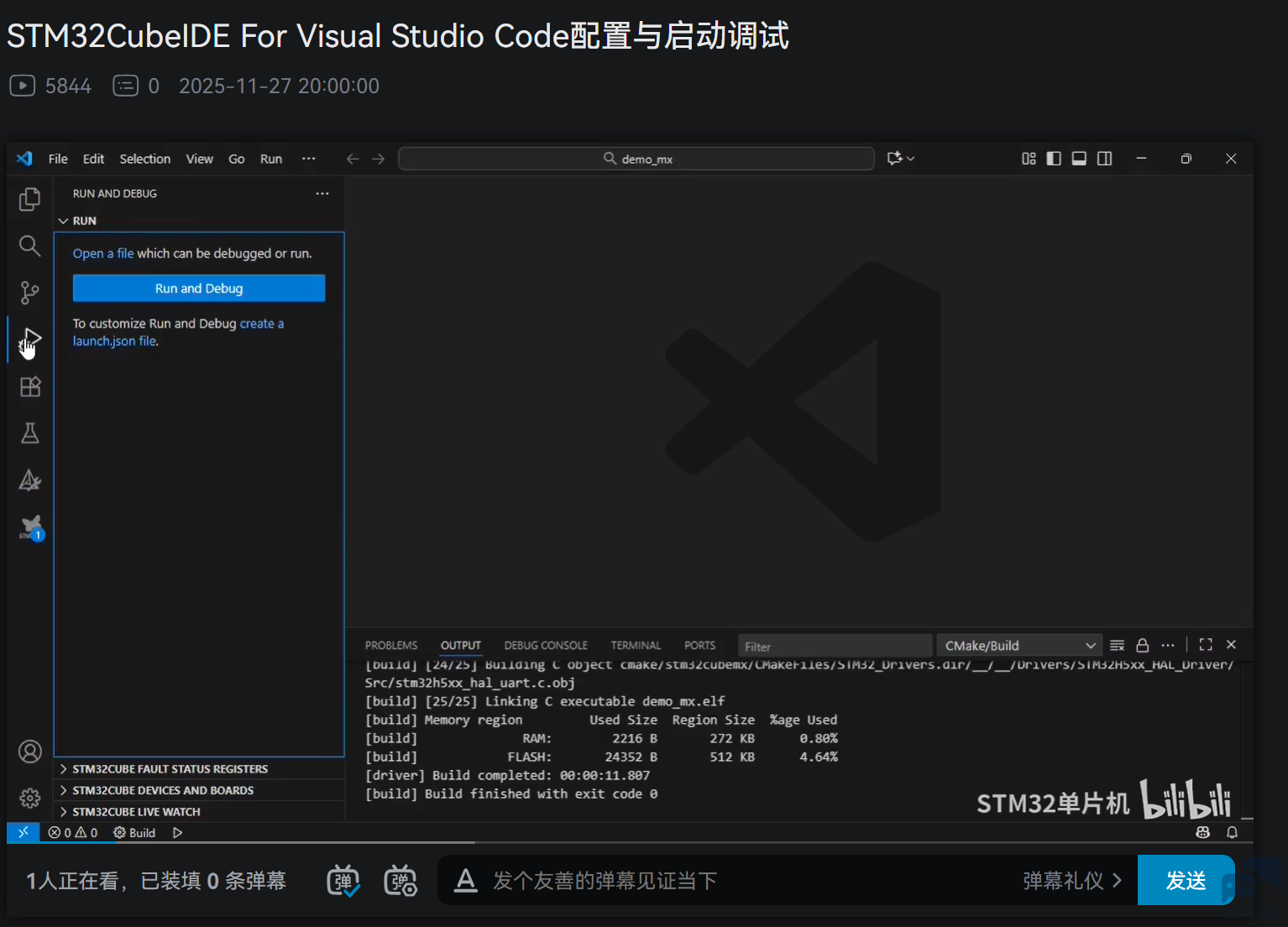Show more menus via title bar ellipsis
The width and height of the screenshot is (1288, 927).
point(309,159)
